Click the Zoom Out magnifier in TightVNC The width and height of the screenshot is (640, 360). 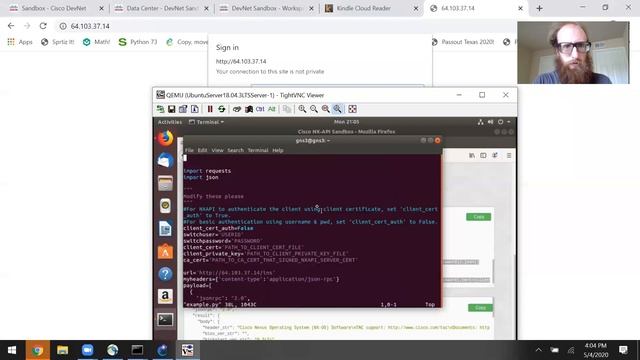click(x=314, y=109)
